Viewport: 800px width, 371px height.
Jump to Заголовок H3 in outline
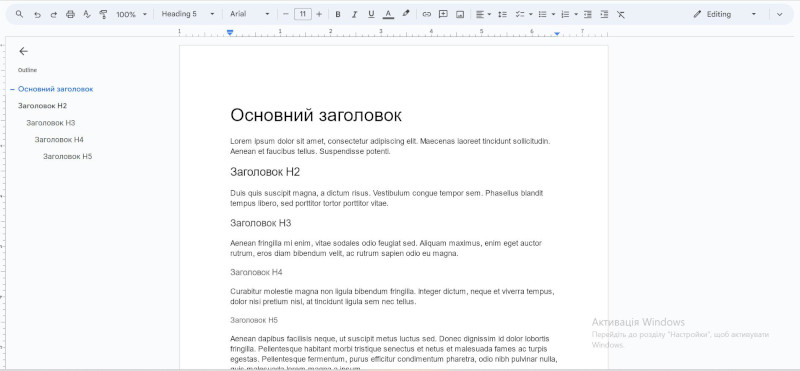(51, 122)
